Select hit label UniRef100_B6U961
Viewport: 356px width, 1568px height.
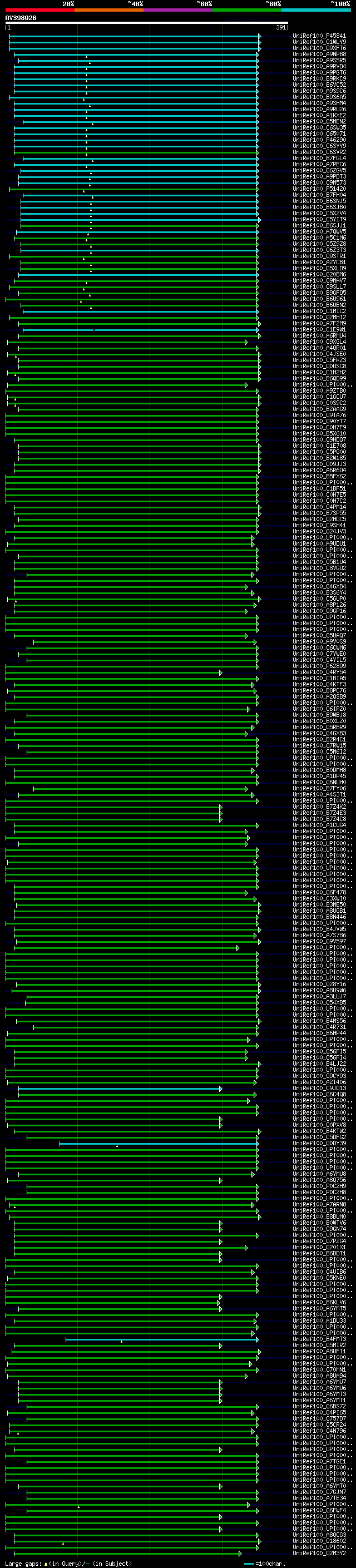319,299
